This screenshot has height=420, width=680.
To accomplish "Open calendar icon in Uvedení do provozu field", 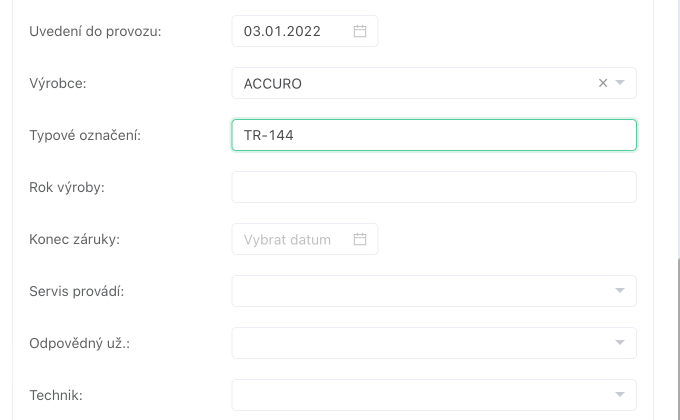I will click(360, 31).
